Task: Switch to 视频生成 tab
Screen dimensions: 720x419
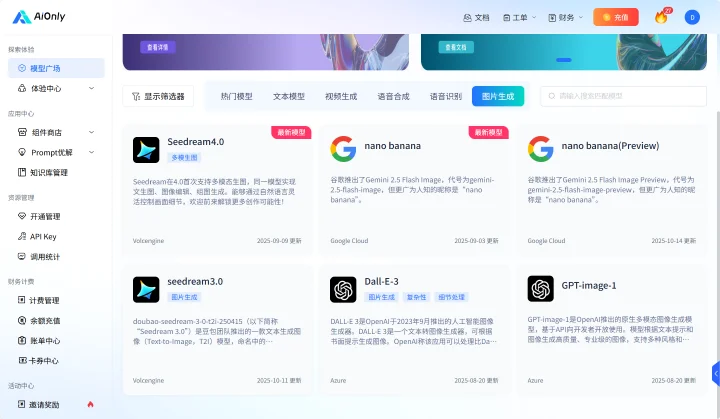Action: 341,96
